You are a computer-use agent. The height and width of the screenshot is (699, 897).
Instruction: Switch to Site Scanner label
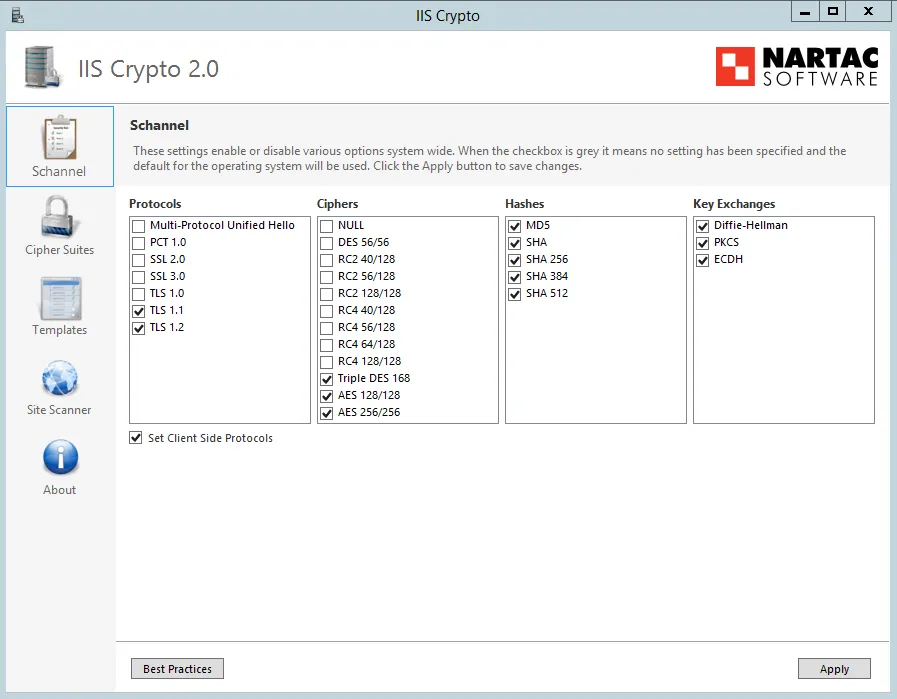coord(59,410)
